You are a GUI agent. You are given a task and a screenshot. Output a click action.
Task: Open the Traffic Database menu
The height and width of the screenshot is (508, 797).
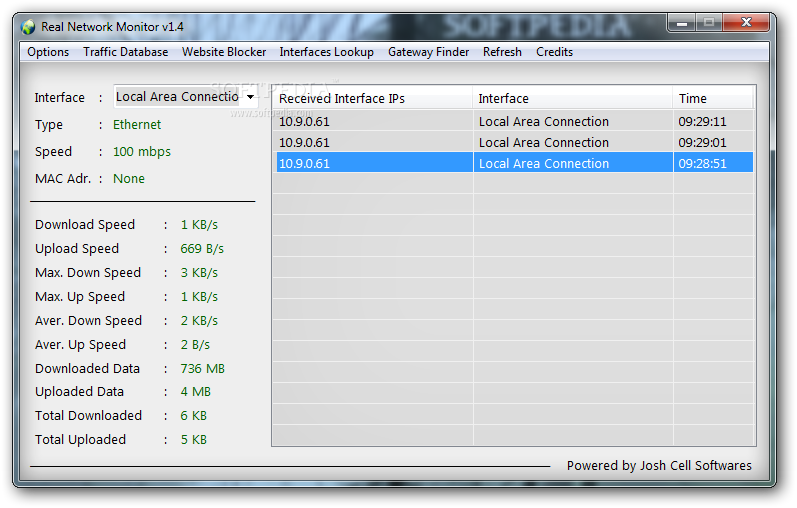coord(126,52)
